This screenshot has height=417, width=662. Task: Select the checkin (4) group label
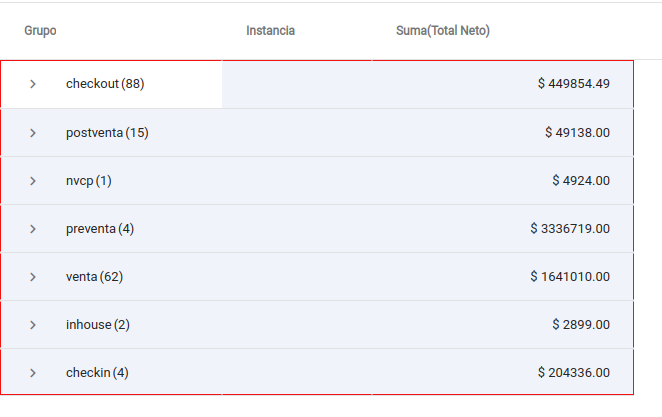point(97,372)
